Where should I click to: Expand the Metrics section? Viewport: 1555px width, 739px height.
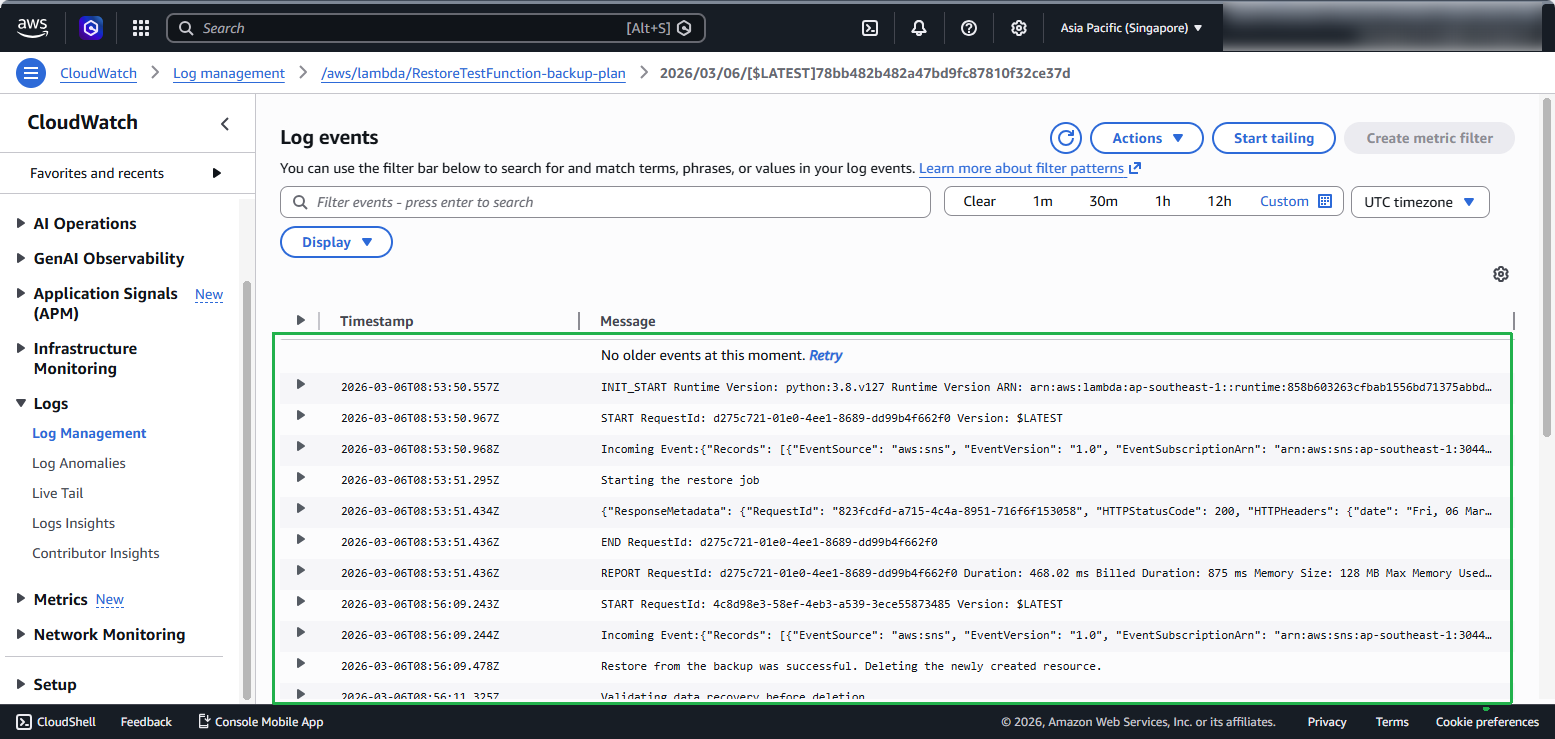point(22,599)
